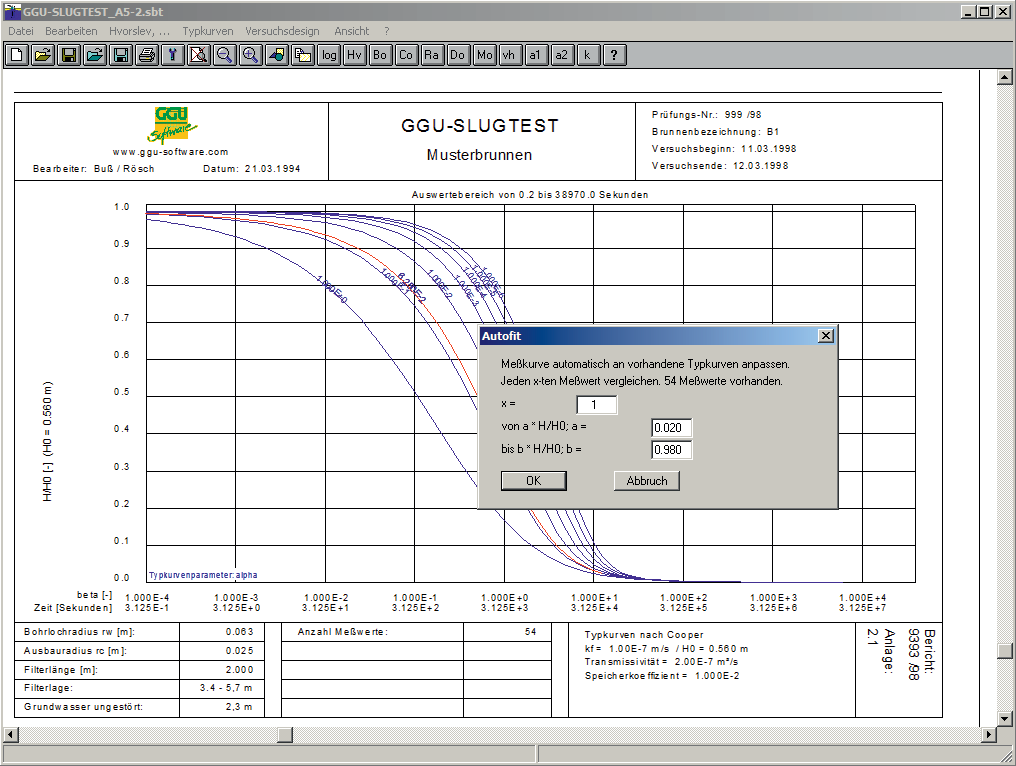Click the copy-to-clipboard toolbar icon

click(303, 55)
